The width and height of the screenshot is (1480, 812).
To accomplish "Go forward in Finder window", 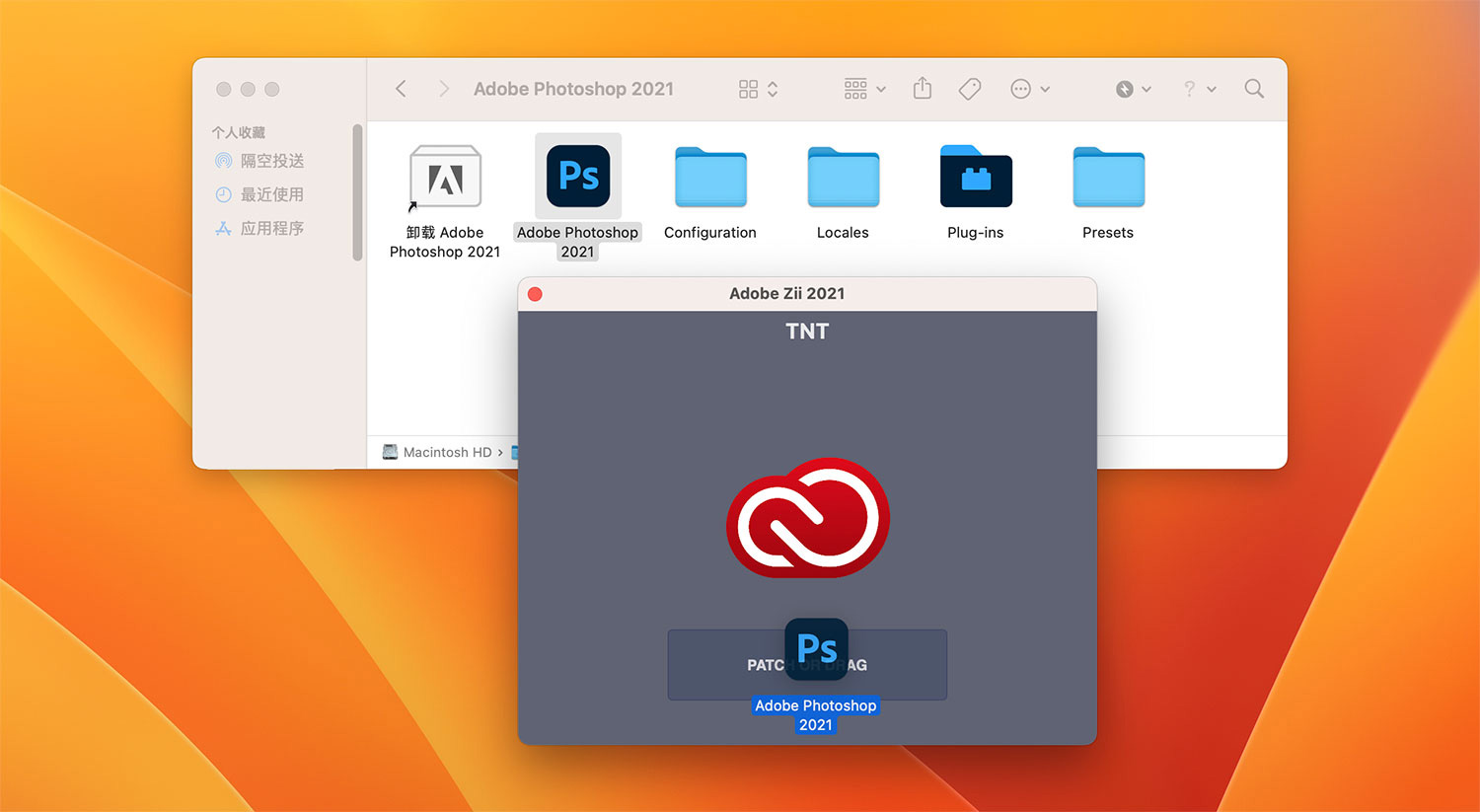I will click(x=444, y=89).
